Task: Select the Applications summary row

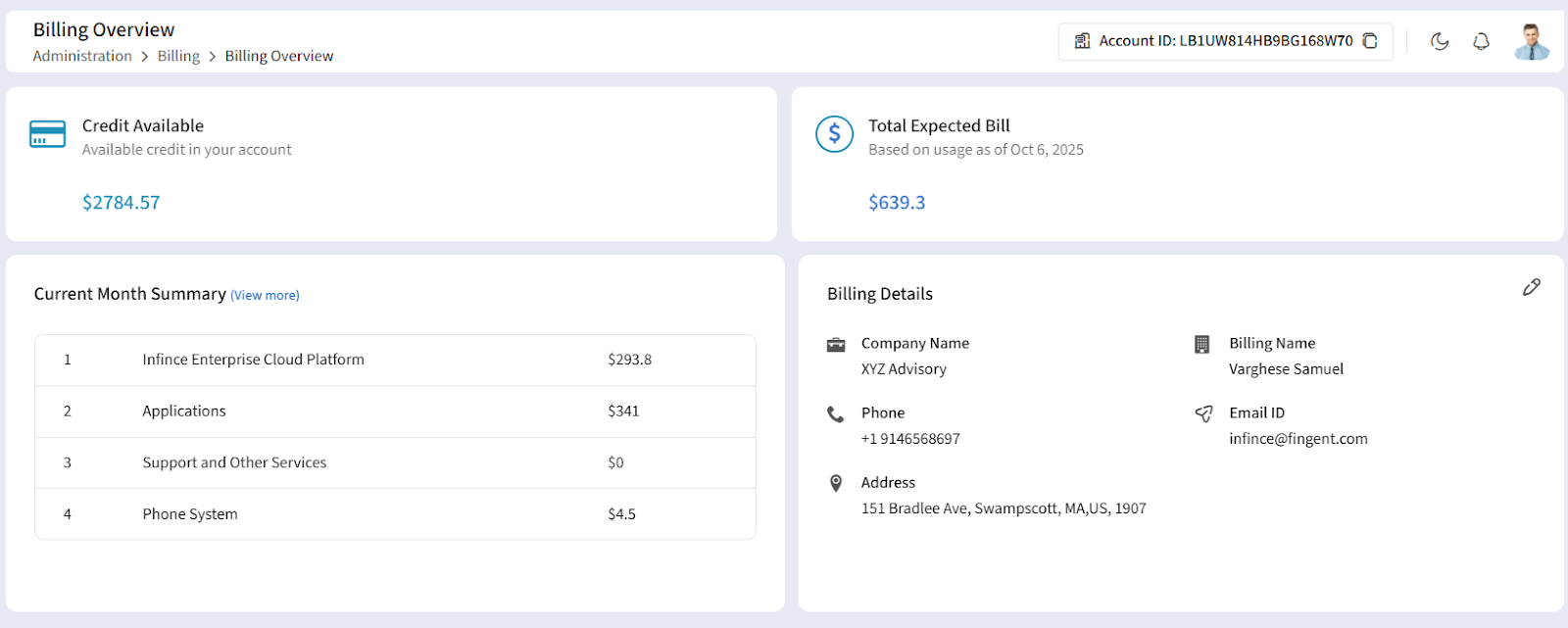Action: click(x=184, y=411)
